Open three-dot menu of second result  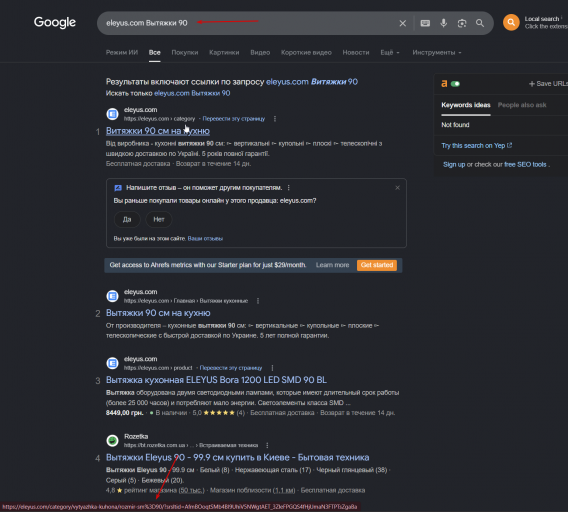(x=258, y=301)
